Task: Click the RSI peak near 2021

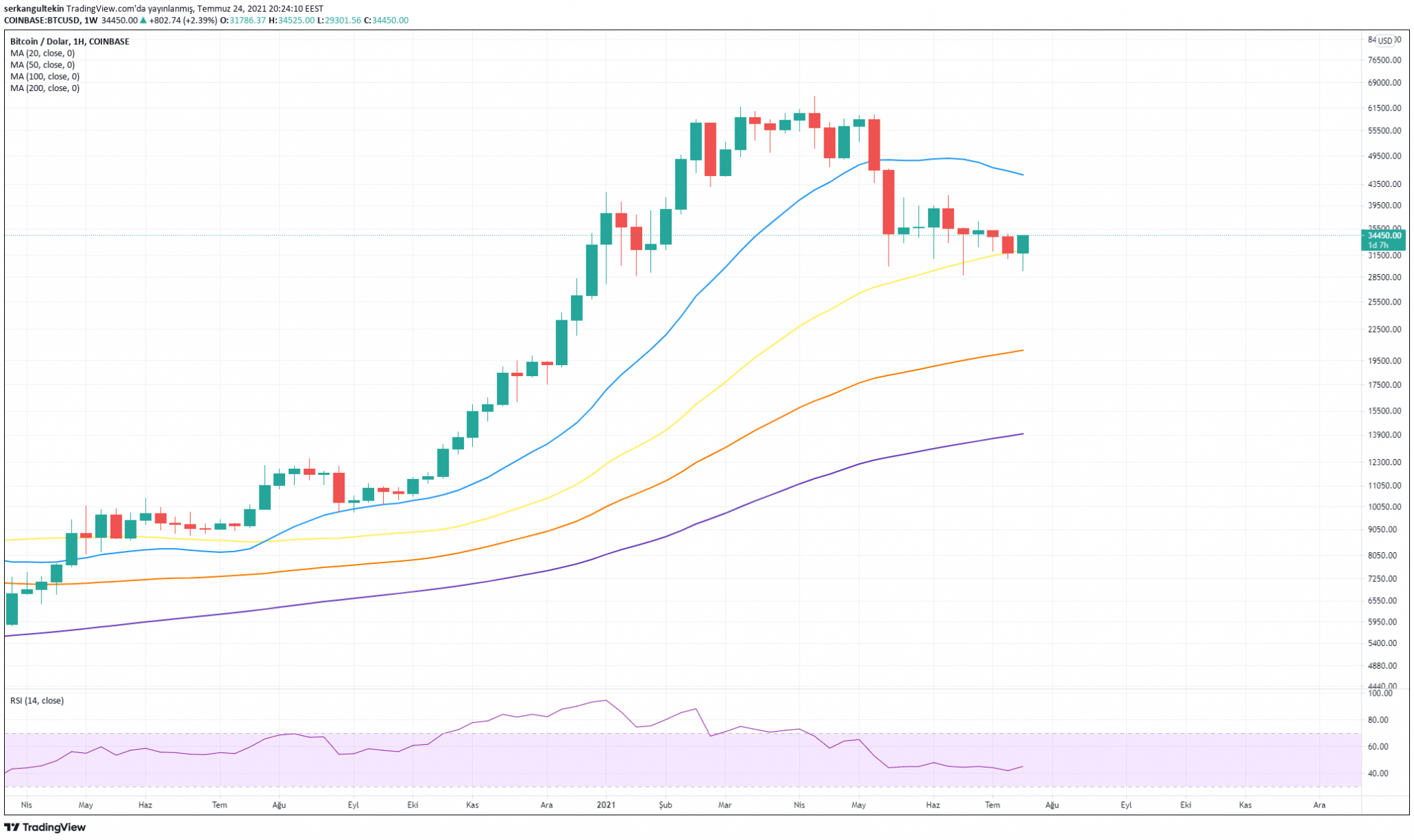Action: (606, 700)
